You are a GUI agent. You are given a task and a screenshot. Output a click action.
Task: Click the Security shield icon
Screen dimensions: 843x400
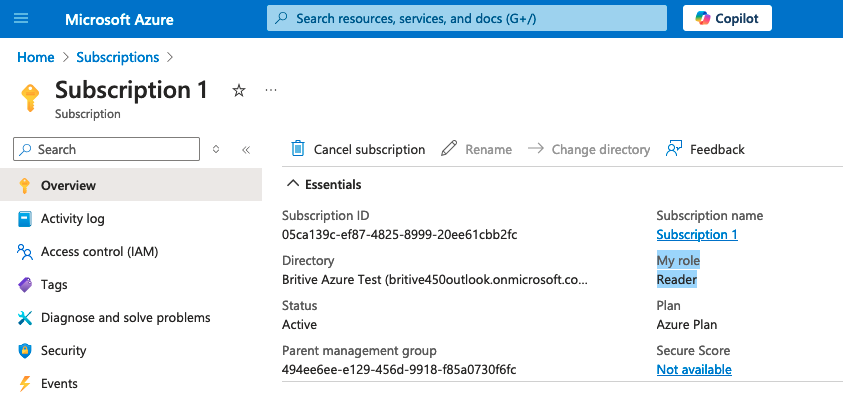[25, 351]
